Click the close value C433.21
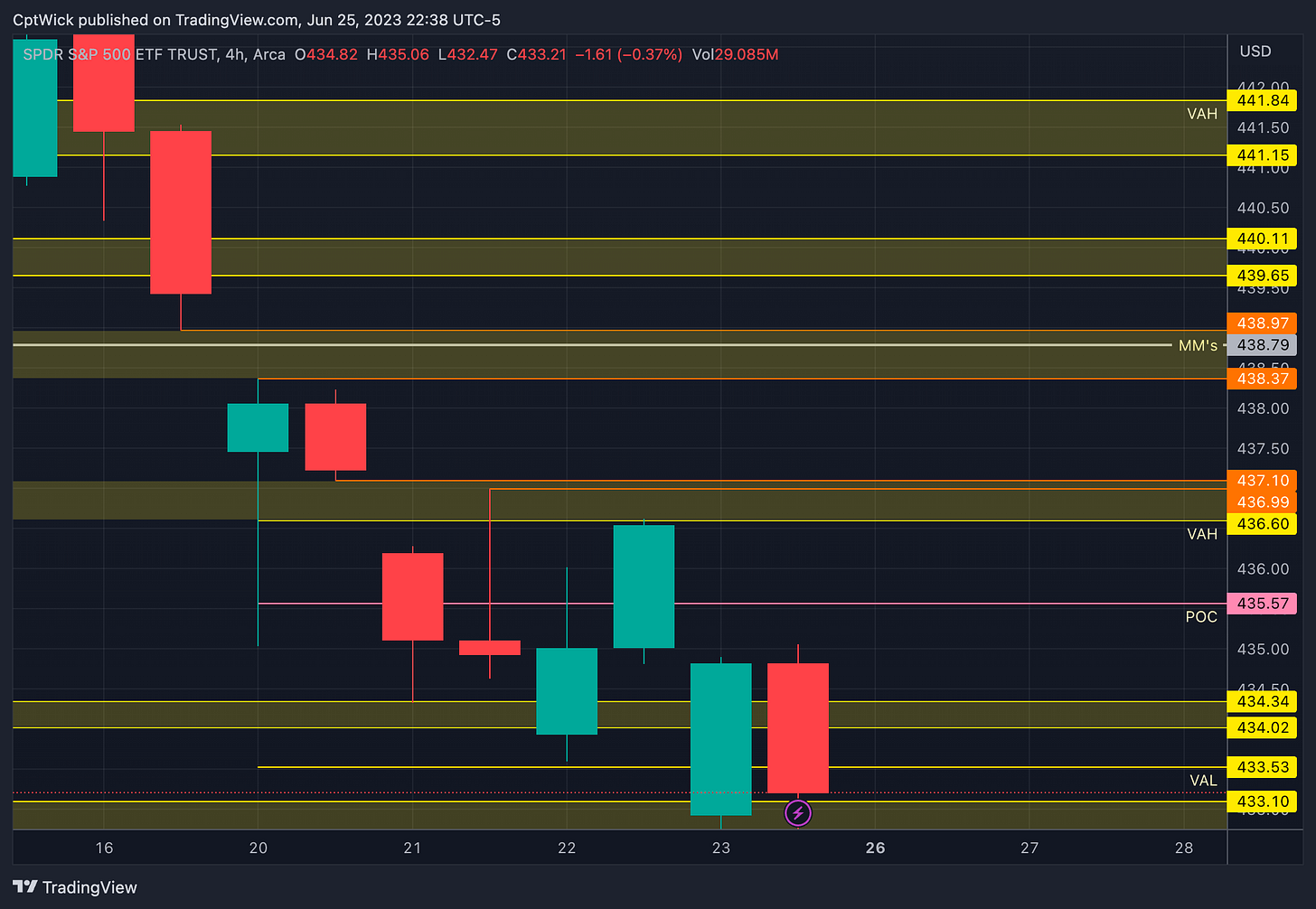 [x=536, y=54]
